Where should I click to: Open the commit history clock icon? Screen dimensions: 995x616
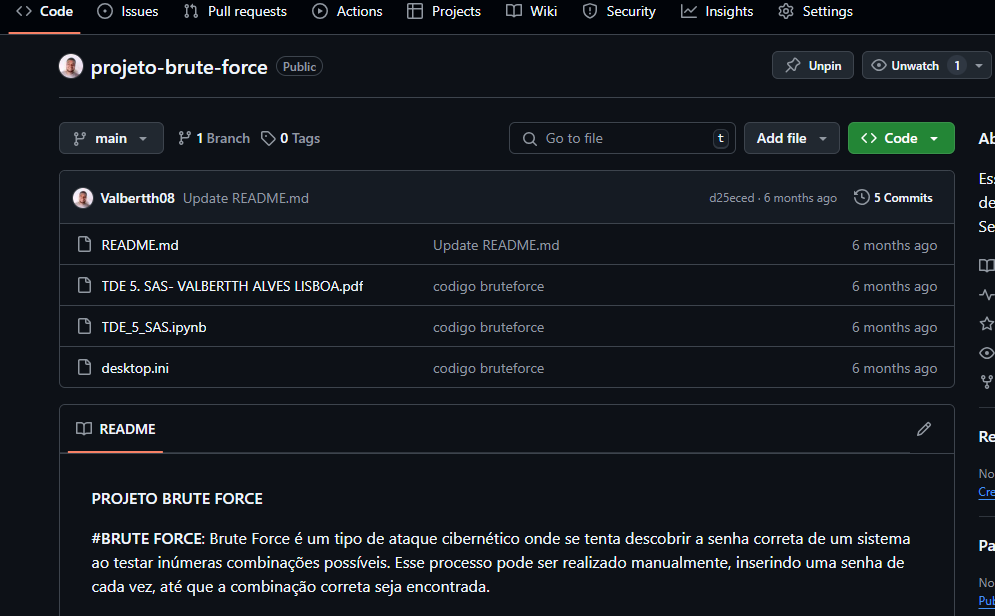pos(861,198)
